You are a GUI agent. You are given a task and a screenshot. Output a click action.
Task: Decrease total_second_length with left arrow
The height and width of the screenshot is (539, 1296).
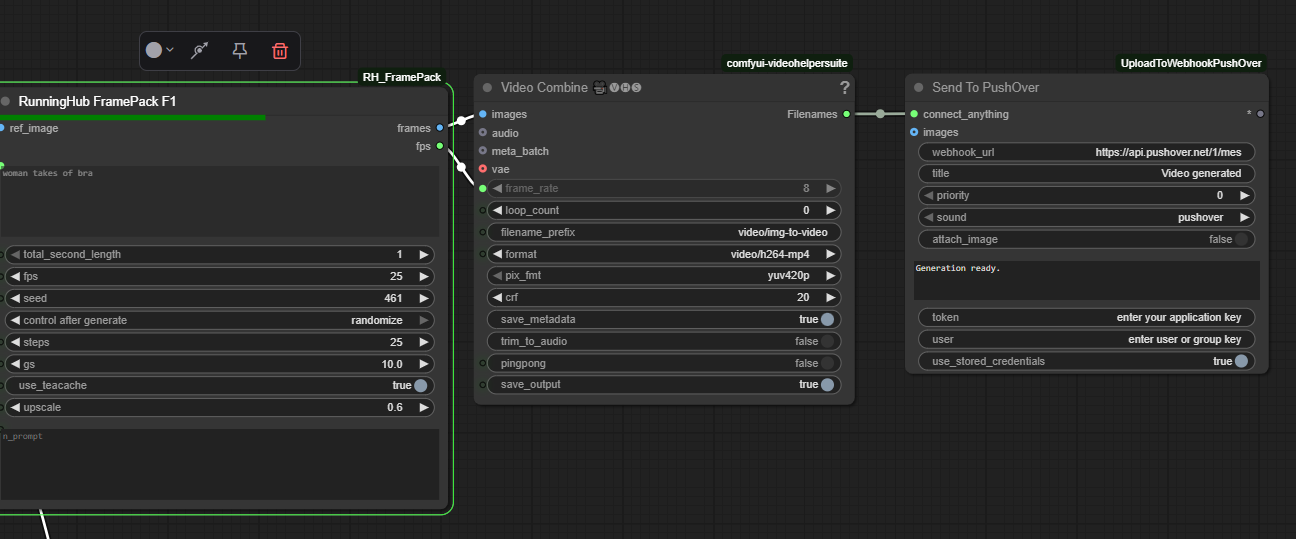[15, 254]
